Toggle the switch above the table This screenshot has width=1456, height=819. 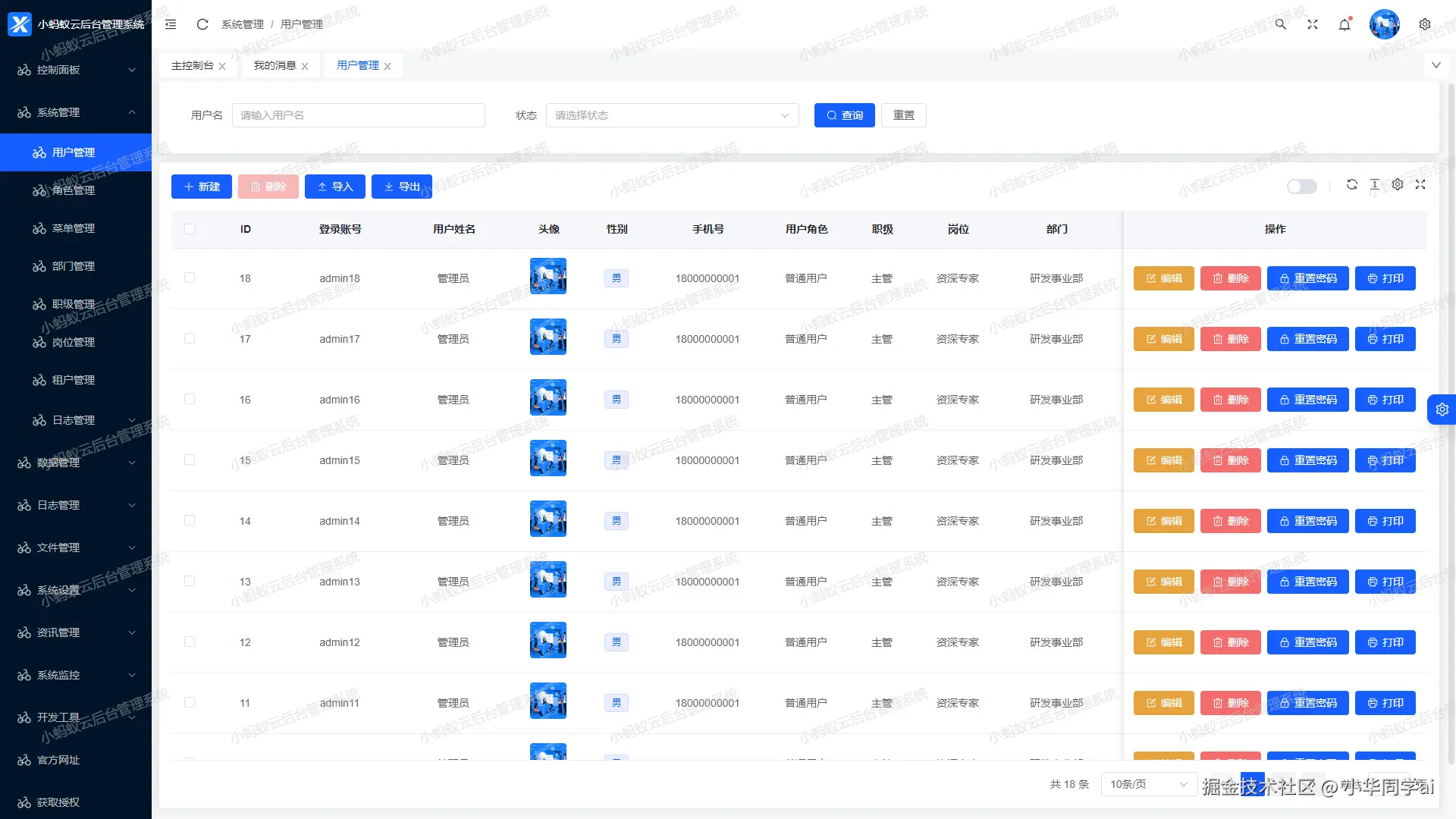pyautogui.click(x=1302, y=187)
